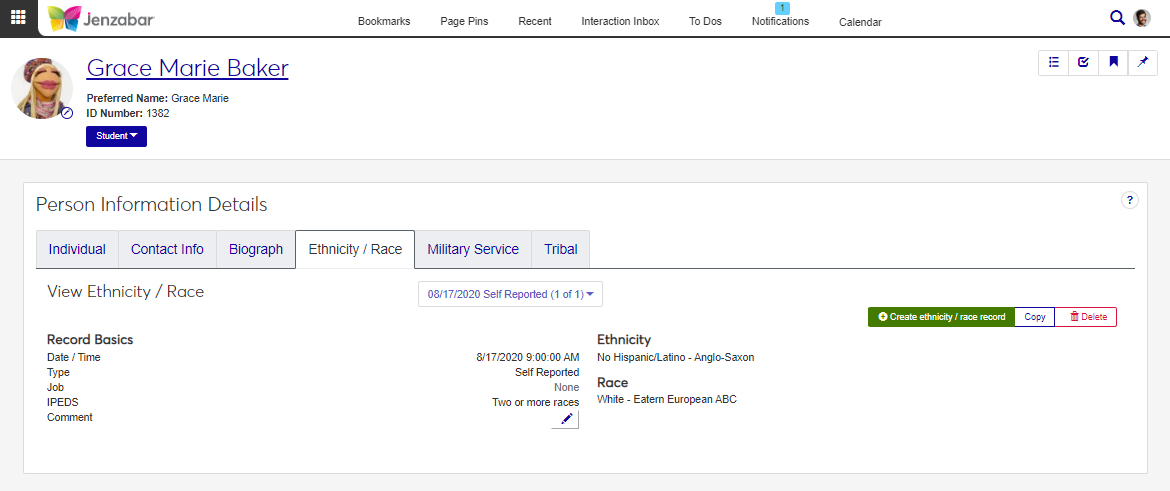Click the Preferred Name Grace Marie text
1170x491 pixels.
(x=157, y=98)
